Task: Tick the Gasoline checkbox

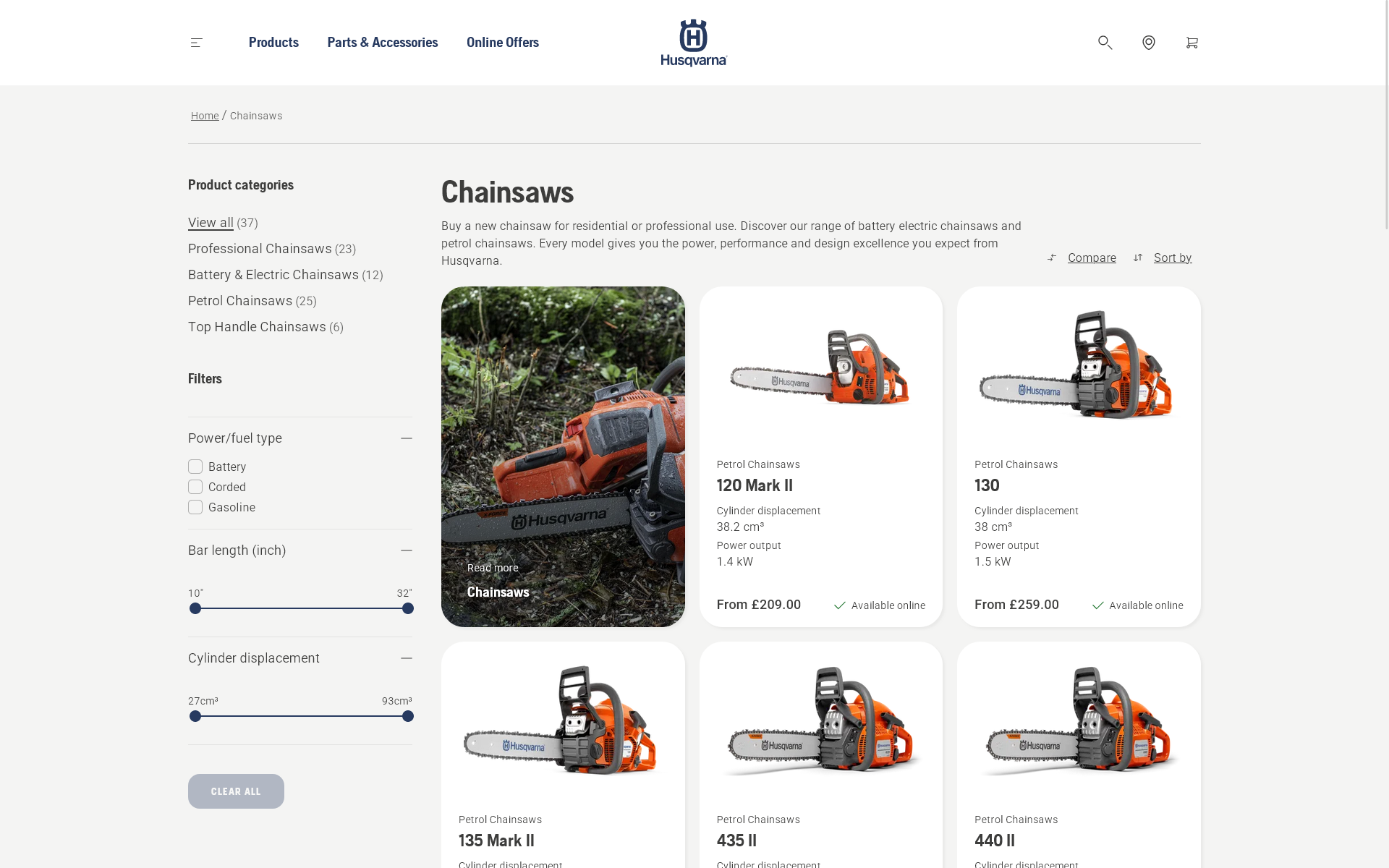Action: point(195,507)
